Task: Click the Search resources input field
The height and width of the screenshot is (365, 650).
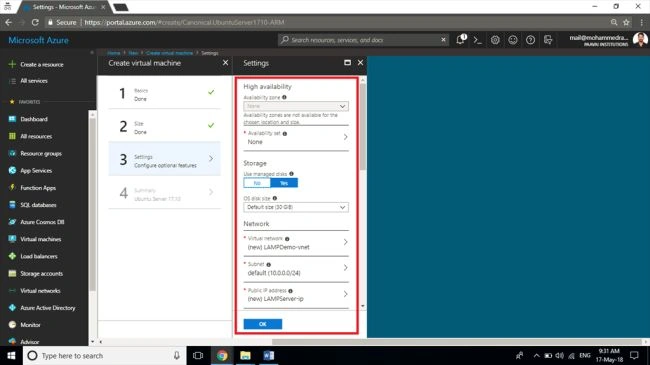Action: [x=363, y=40]
